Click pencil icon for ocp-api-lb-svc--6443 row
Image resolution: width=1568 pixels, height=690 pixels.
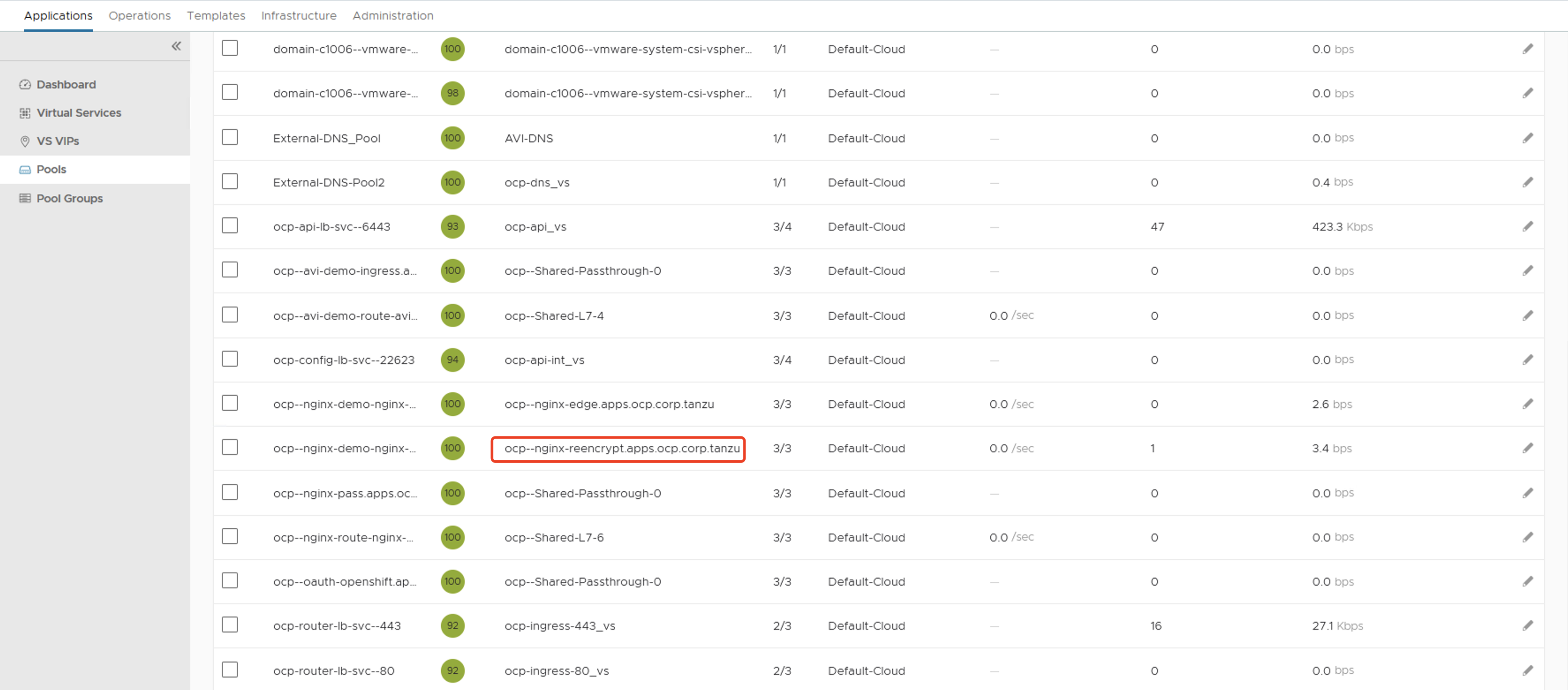click(x=1527, y=227)
